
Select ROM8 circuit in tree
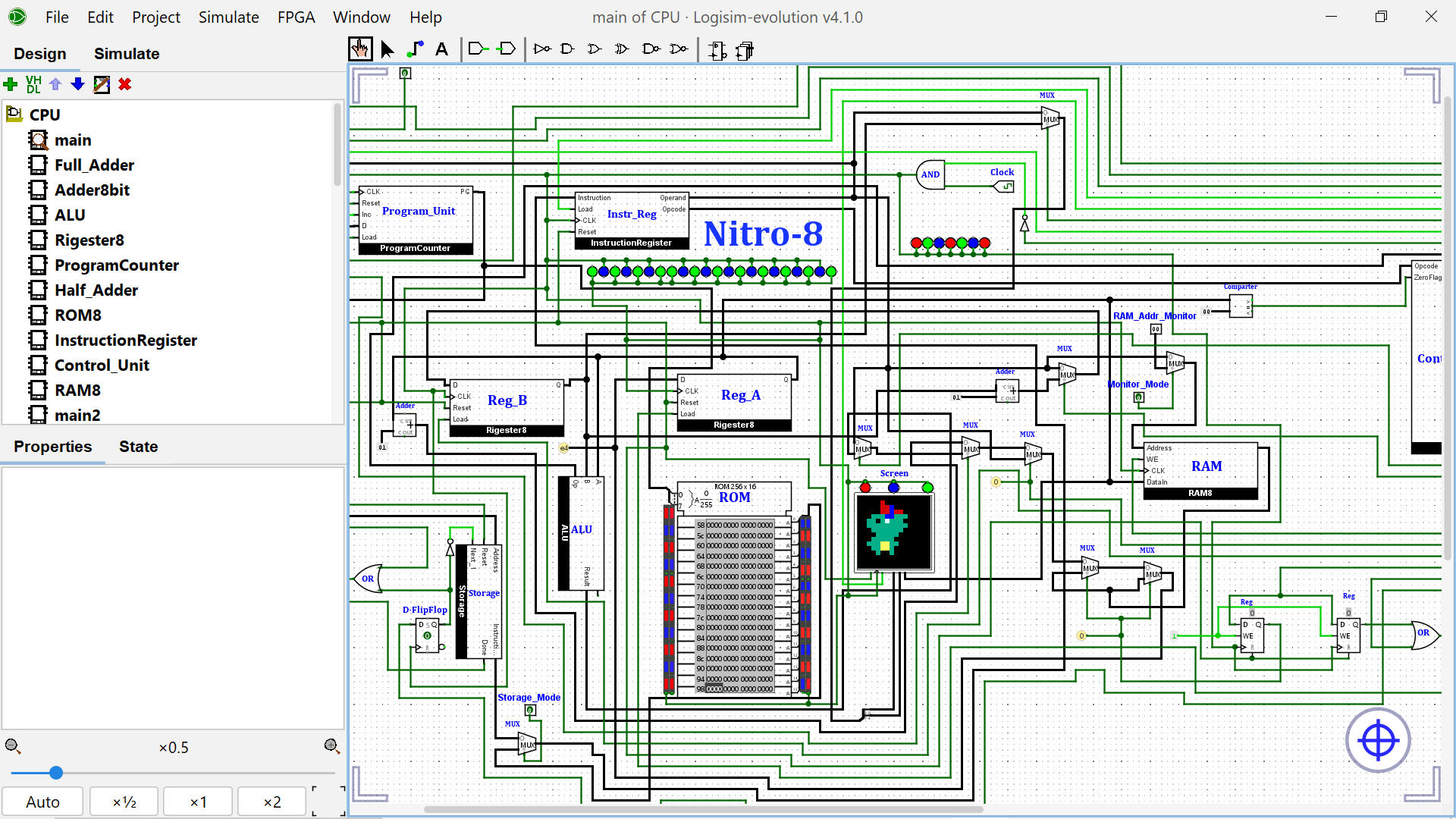(78, 315)
